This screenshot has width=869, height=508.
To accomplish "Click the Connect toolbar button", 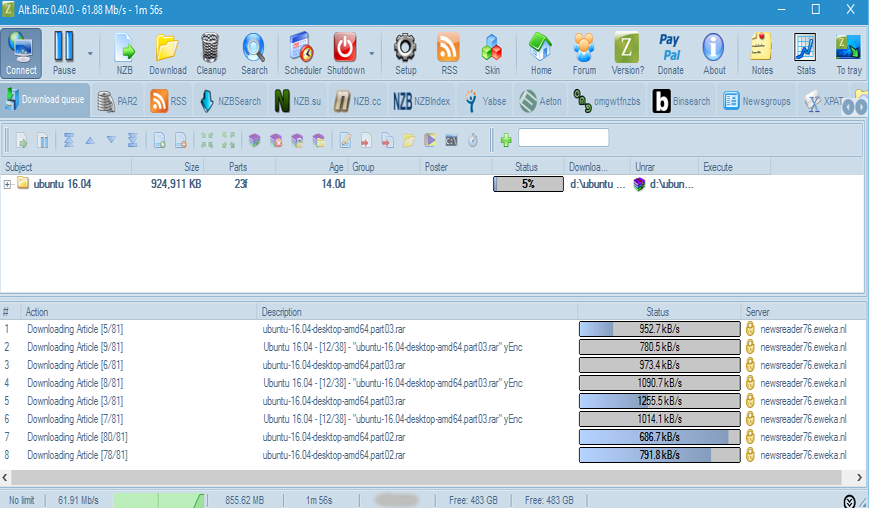I will pos(21,53).
